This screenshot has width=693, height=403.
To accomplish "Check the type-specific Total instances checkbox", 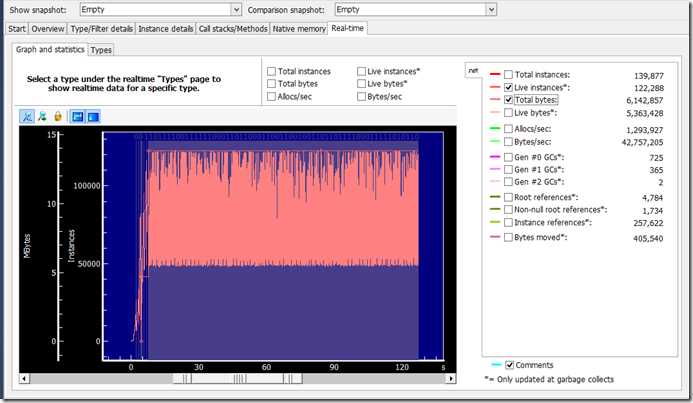I will point(271,71).
